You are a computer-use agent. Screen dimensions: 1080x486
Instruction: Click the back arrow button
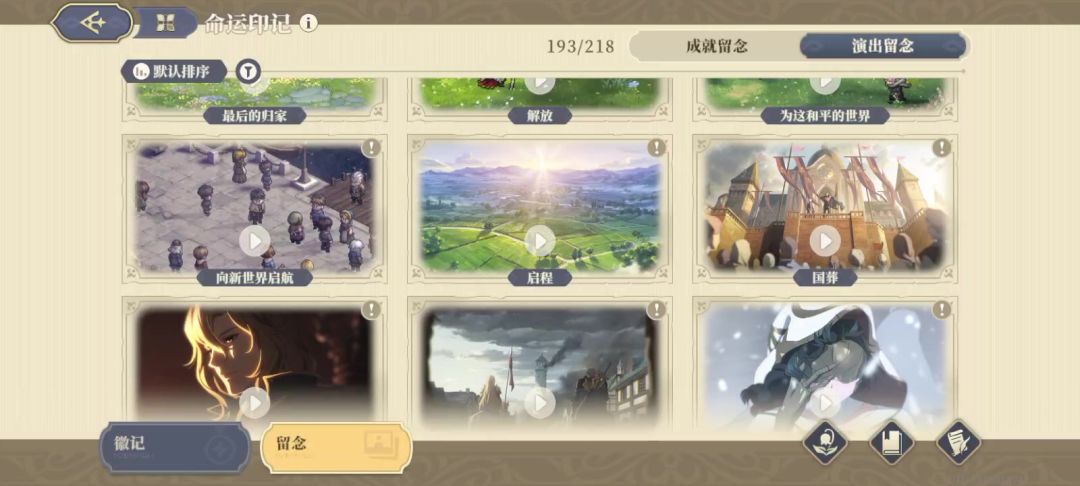coord(92,22)
